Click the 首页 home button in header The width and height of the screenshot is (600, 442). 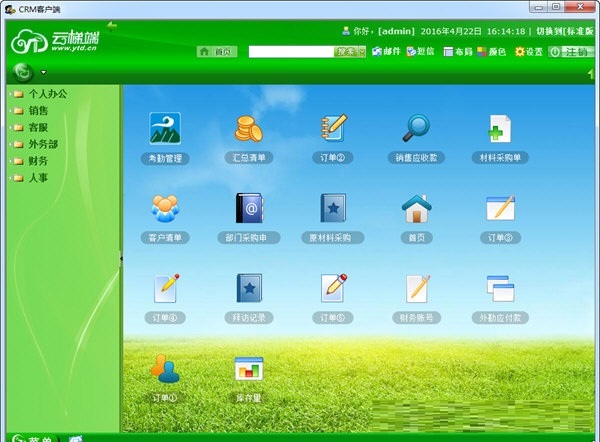(x=217, y=52)
